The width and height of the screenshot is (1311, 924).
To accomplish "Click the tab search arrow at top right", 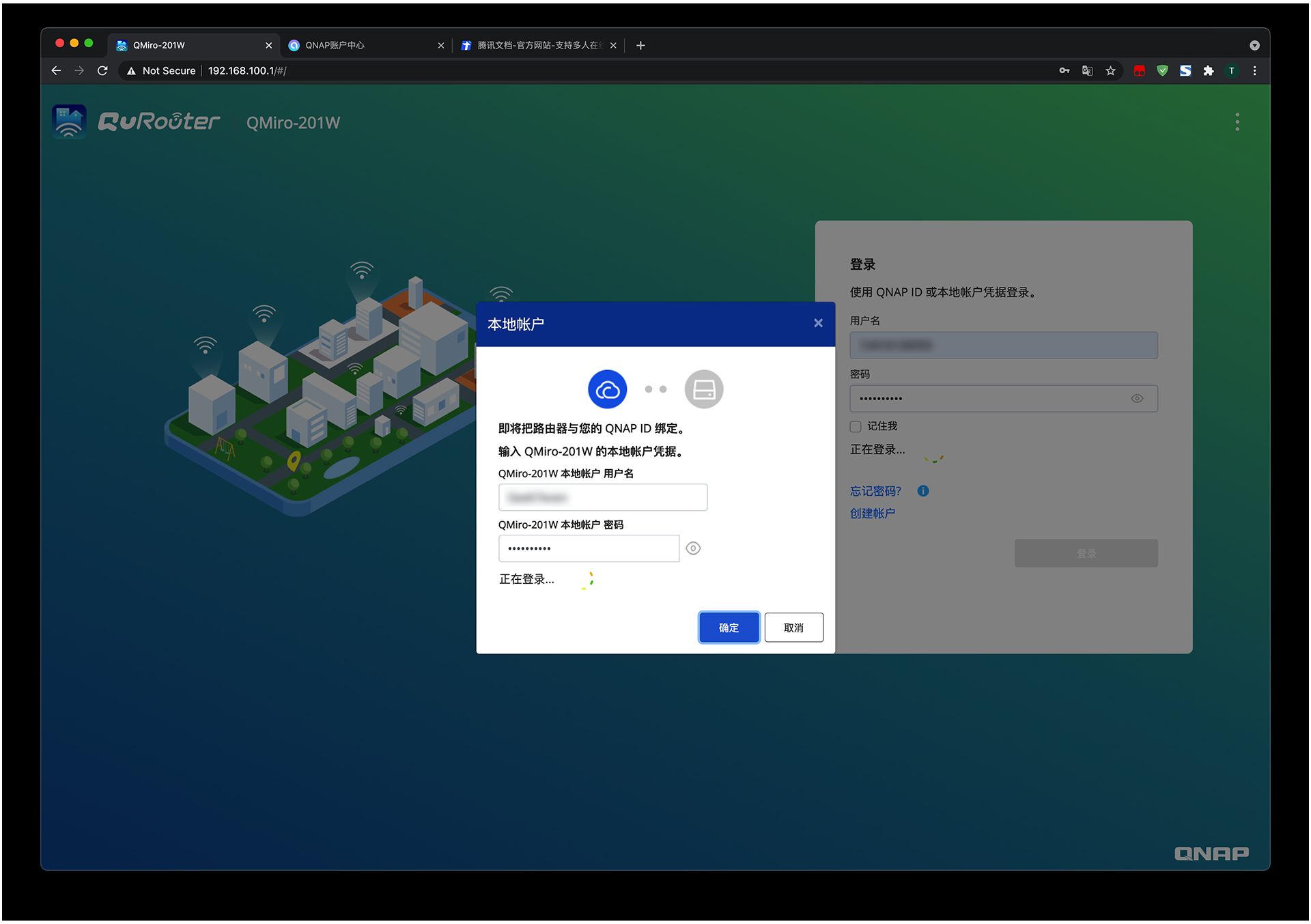I will (x=1254, y=46).
